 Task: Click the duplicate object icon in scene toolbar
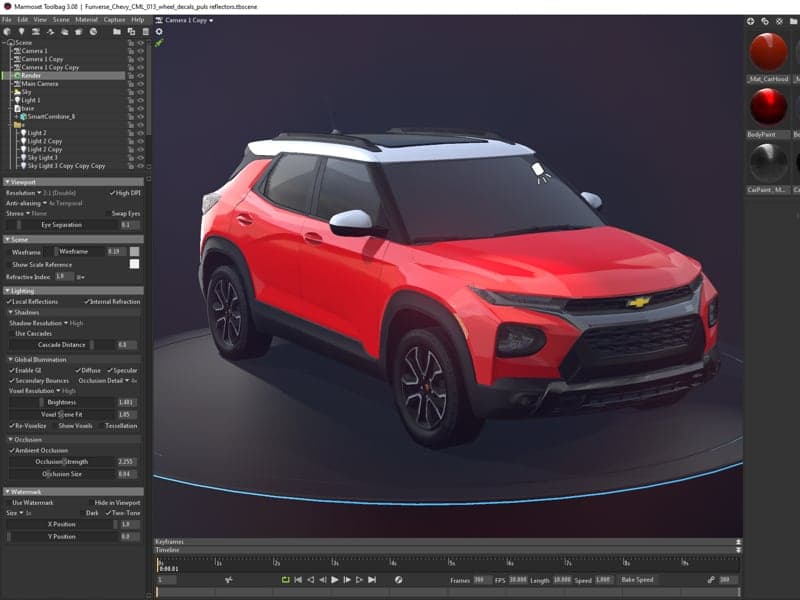(x=131, y=32)
